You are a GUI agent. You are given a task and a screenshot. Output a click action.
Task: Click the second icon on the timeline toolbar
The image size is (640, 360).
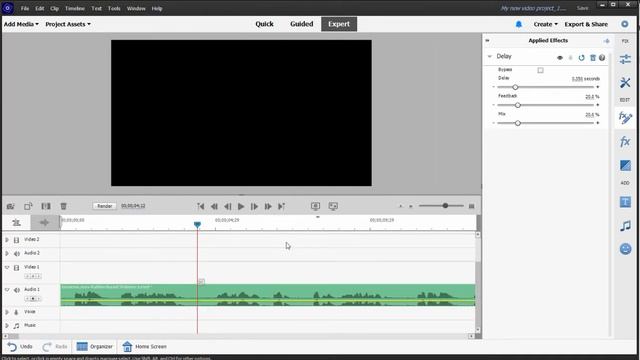[28, 206]
